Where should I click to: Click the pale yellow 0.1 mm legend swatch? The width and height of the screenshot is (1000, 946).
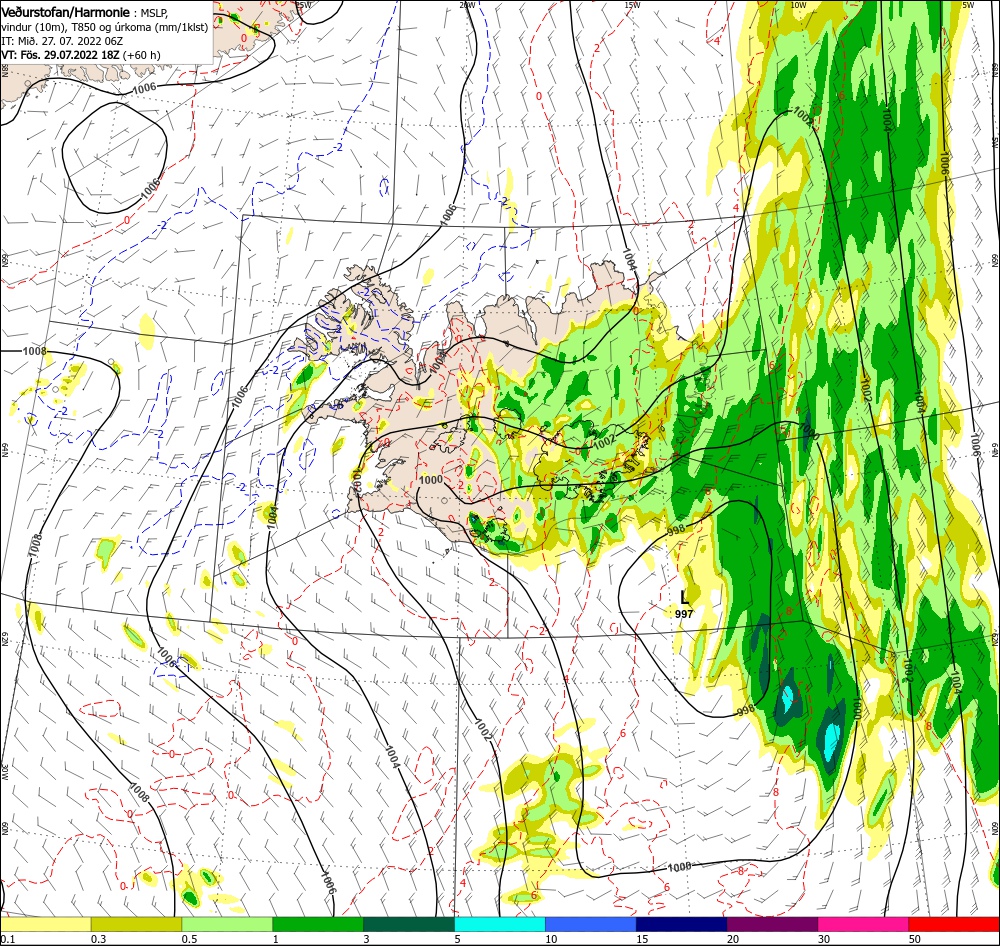[x=46, y=924]
